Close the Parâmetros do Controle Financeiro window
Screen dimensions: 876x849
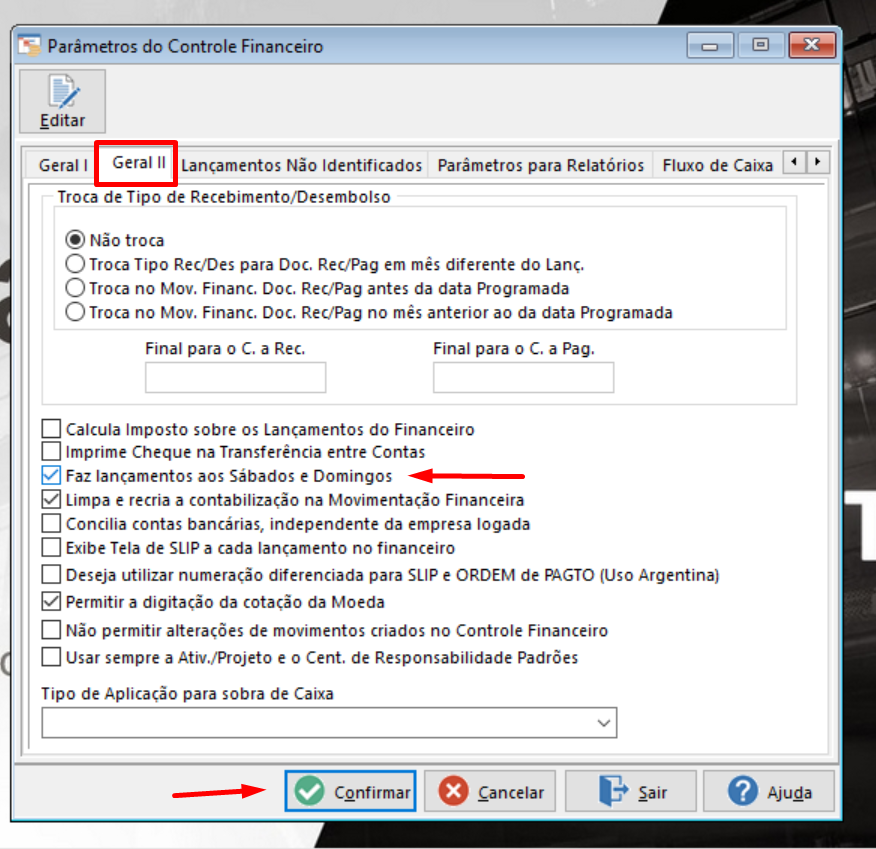coord(812,45)
